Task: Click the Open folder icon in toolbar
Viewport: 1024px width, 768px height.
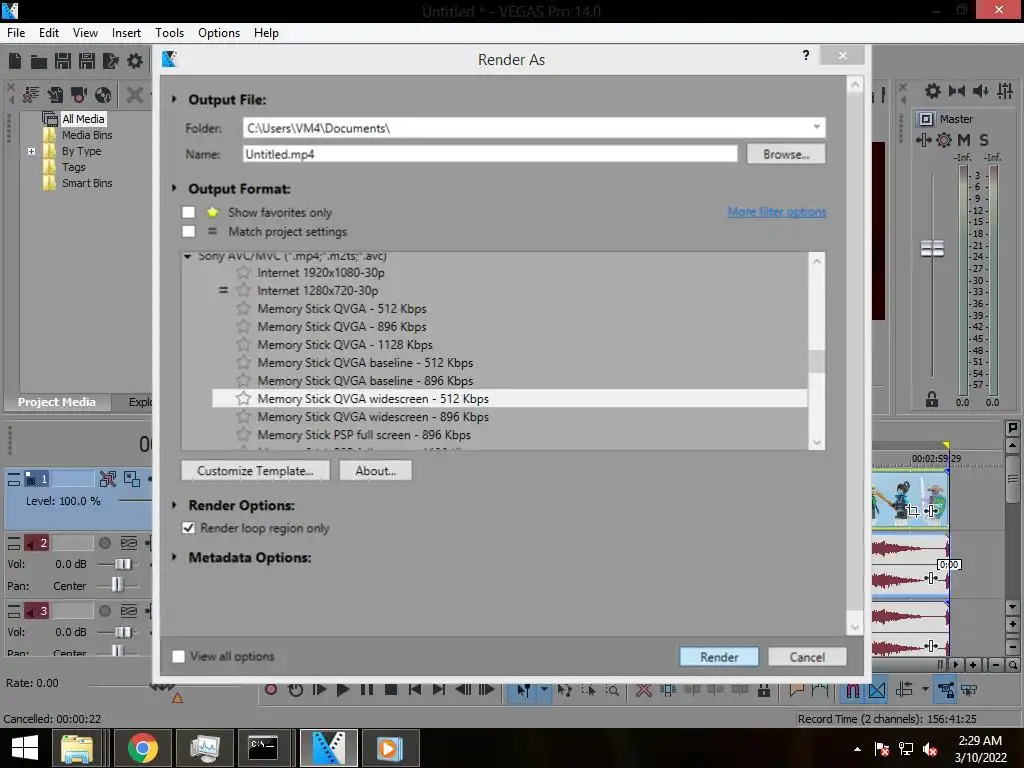Action: point(39,61)
